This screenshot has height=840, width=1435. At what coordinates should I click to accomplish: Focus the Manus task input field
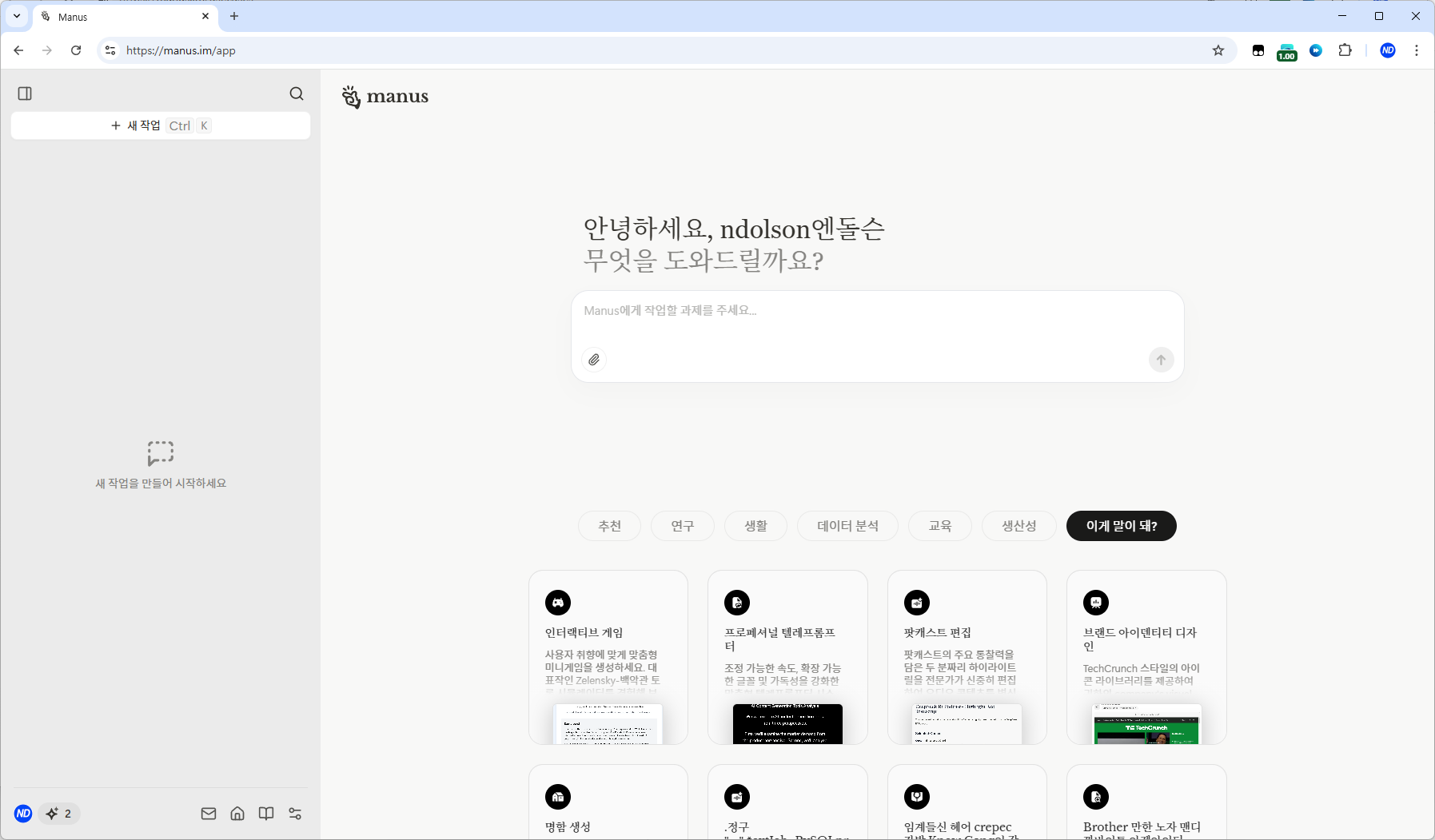click(877, 311)
